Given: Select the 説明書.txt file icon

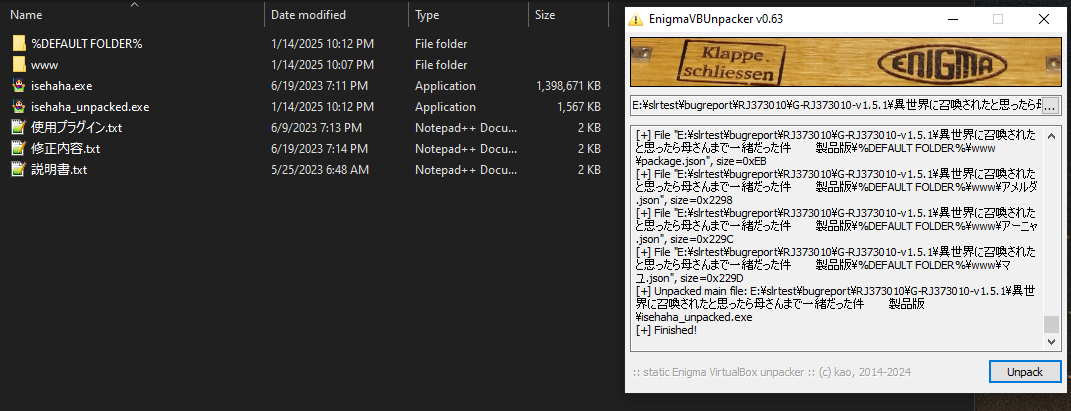Looking at the screenshot, I should pos(18,170).
